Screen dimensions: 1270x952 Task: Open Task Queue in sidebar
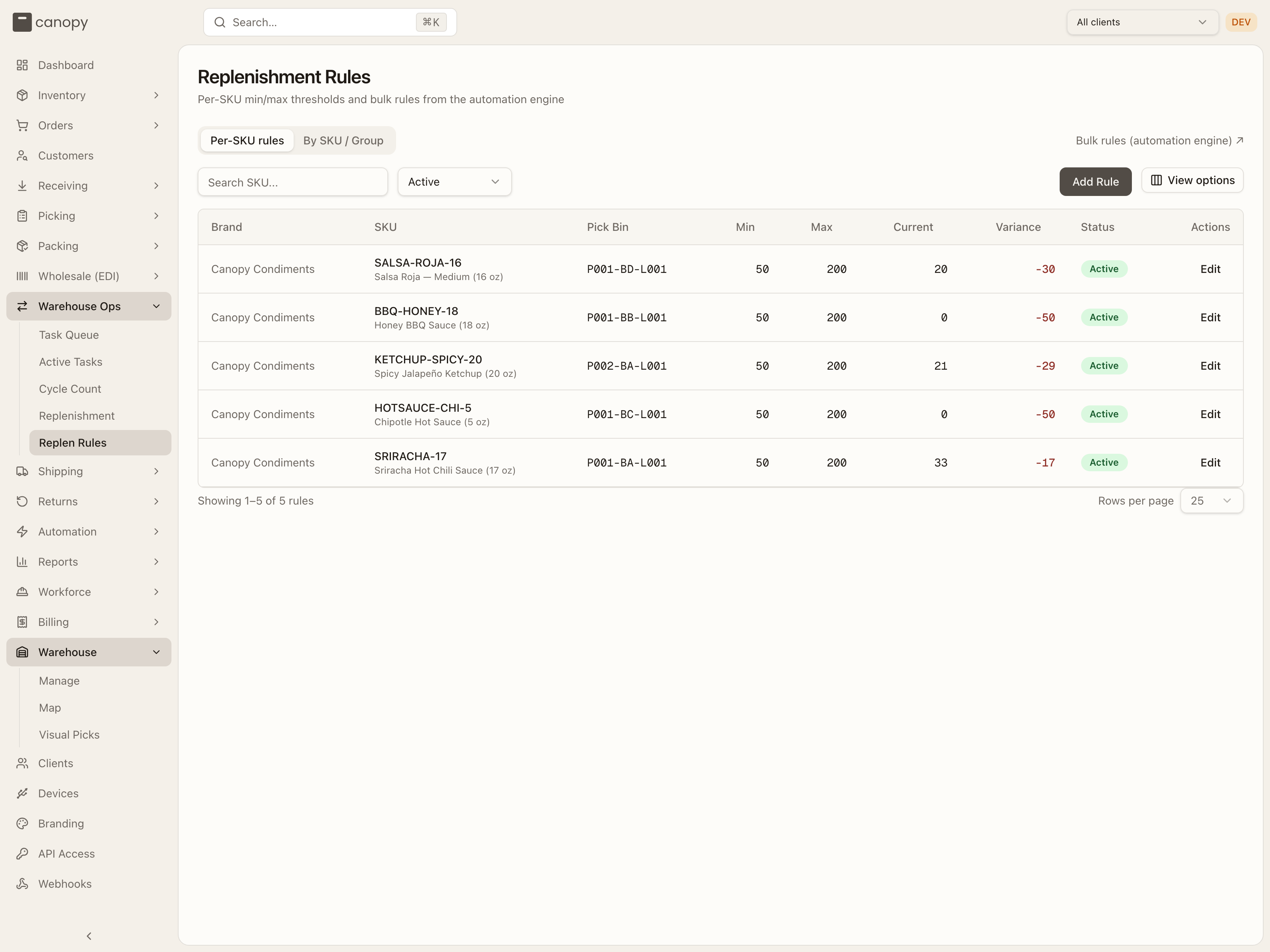(69, 335)
